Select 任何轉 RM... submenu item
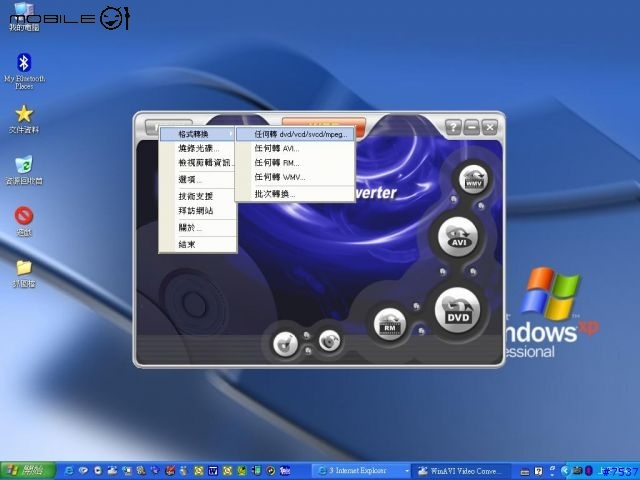 click(295, 162)
